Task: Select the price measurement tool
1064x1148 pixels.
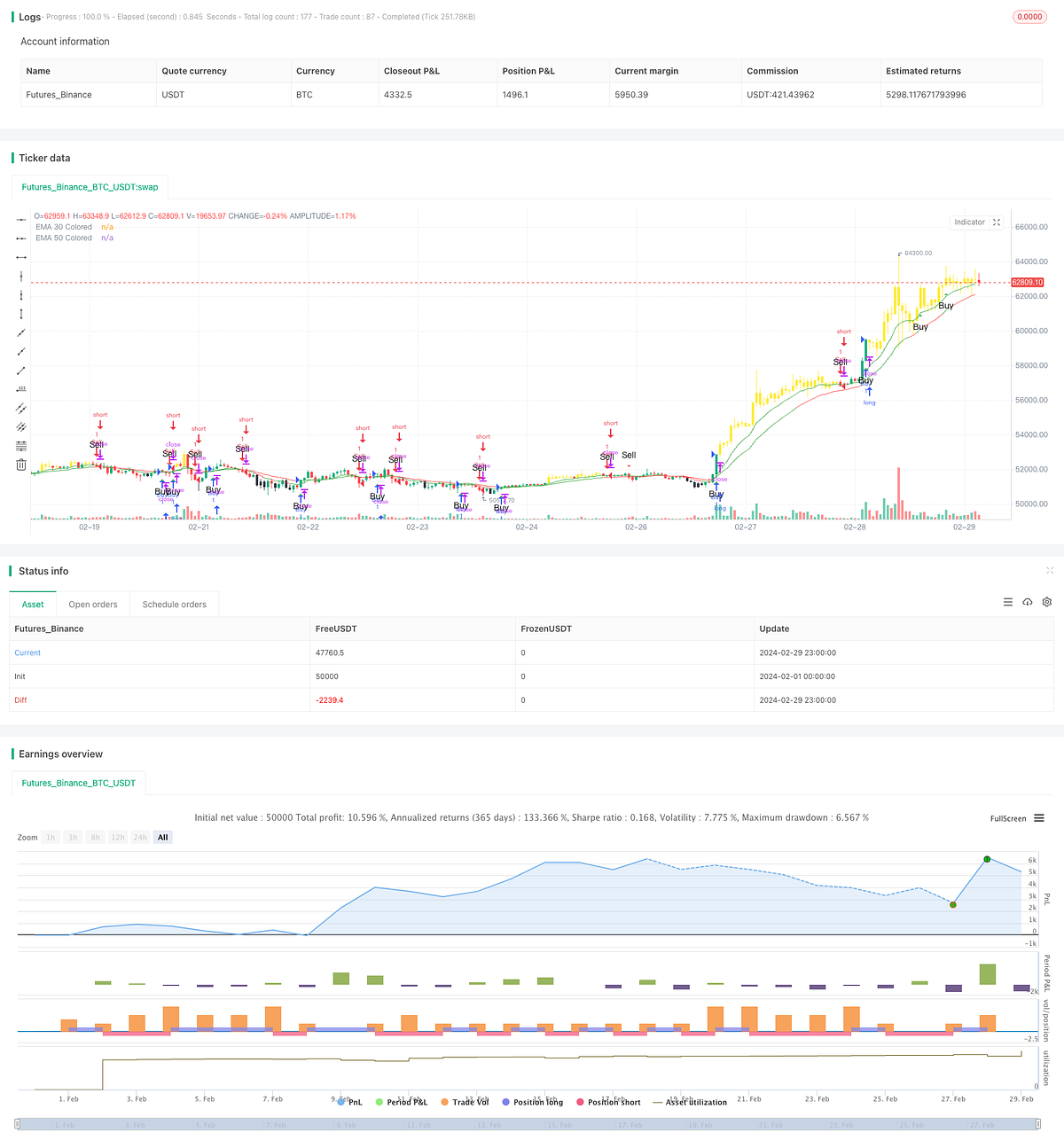Action: 20,390
